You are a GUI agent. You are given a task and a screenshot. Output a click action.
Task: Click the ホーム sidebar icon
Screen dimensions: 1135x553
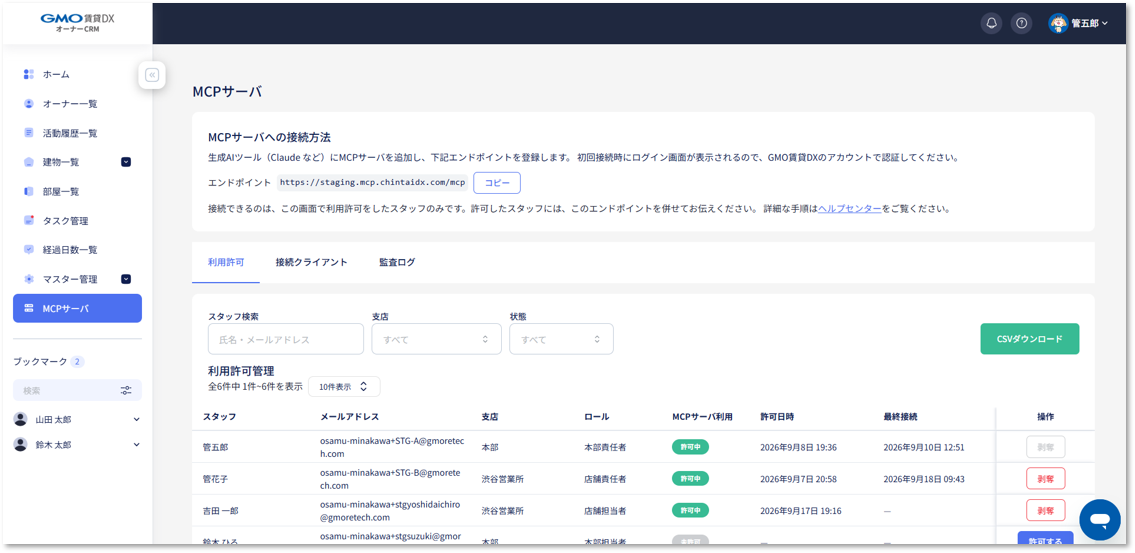click(x=29, y=74)
